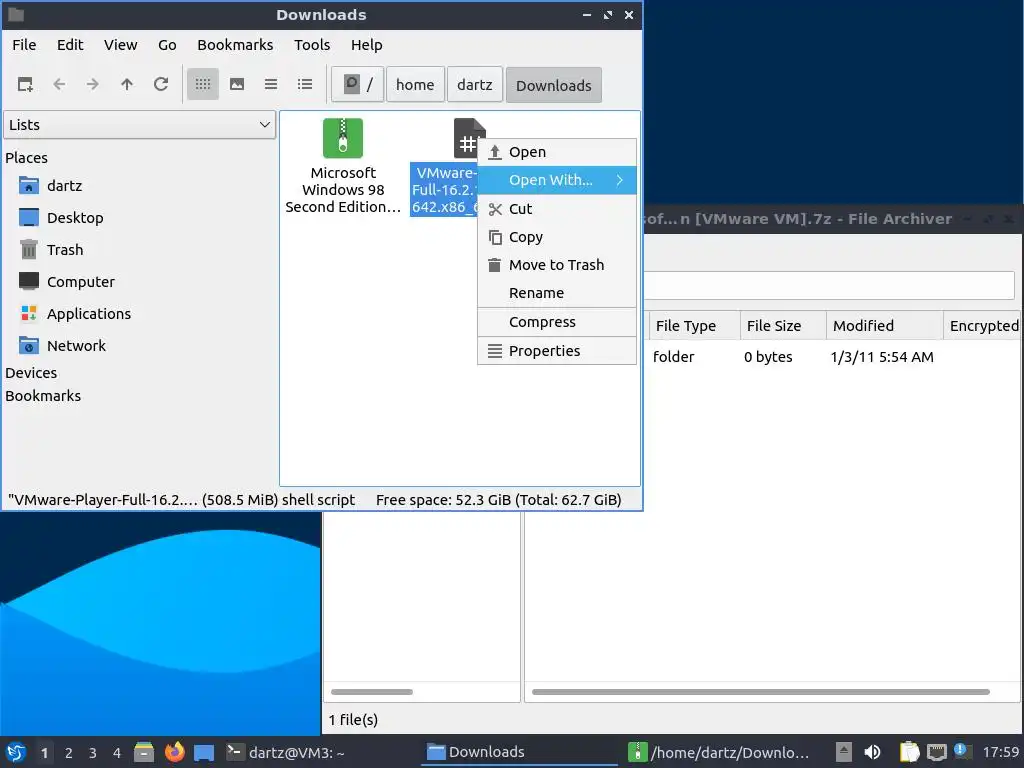Open Computer in Places sidebar
Screen dimensions: 1024x768
[67, 282]
